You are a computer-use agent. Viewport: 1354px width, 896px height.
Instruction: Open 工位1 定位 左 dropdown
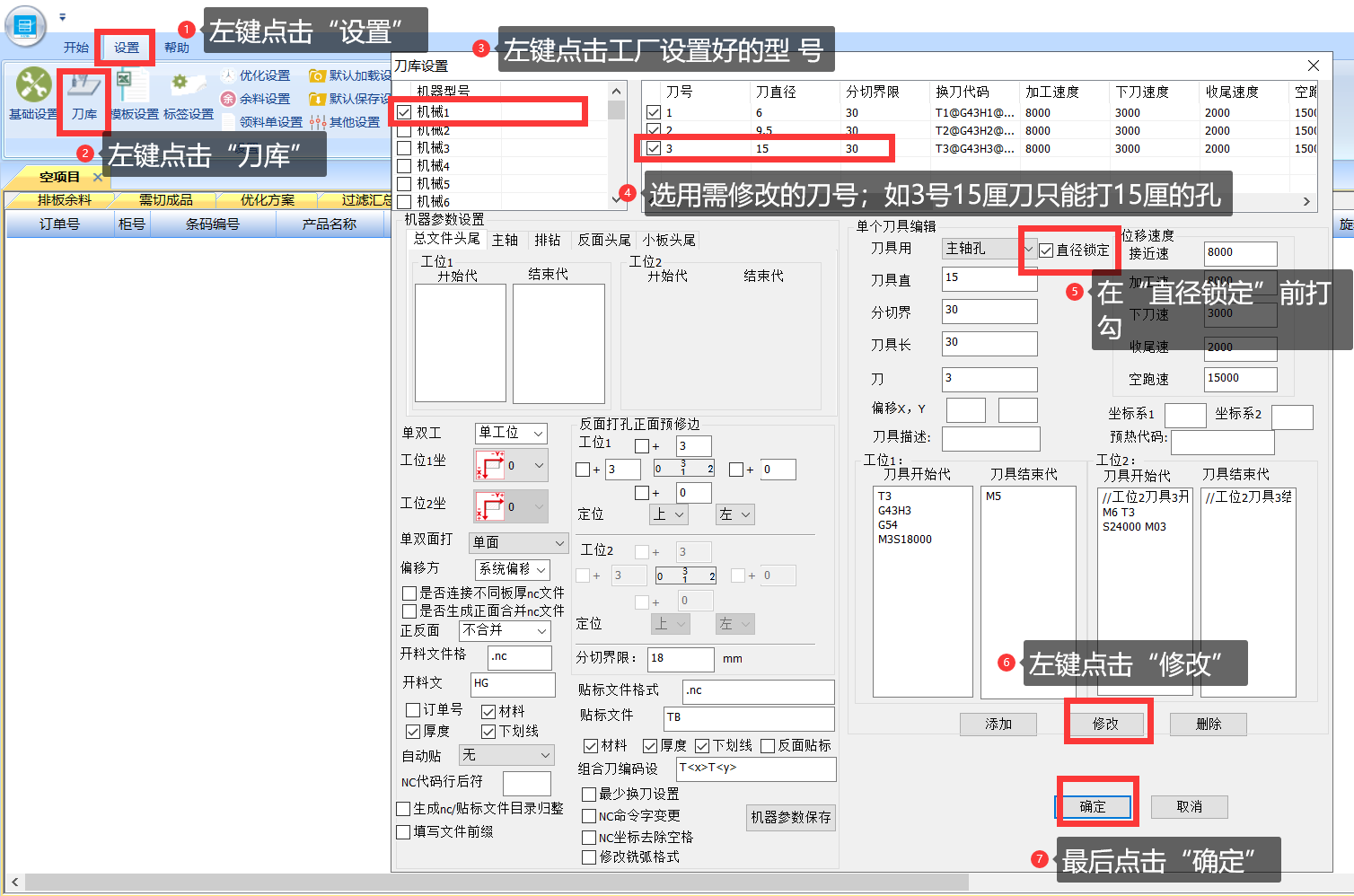point(734,514)
